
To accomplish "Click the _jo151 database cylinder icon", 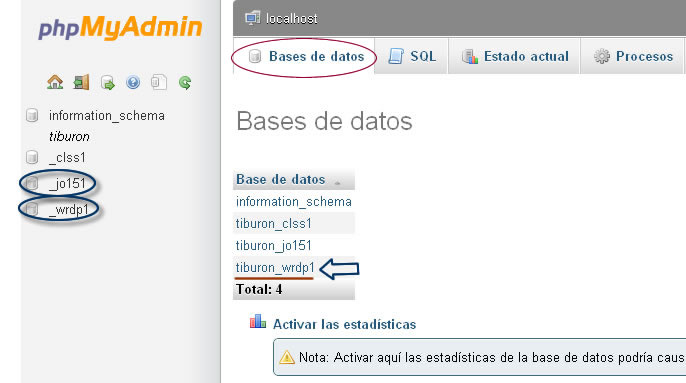I will click(x=32, y=183).
